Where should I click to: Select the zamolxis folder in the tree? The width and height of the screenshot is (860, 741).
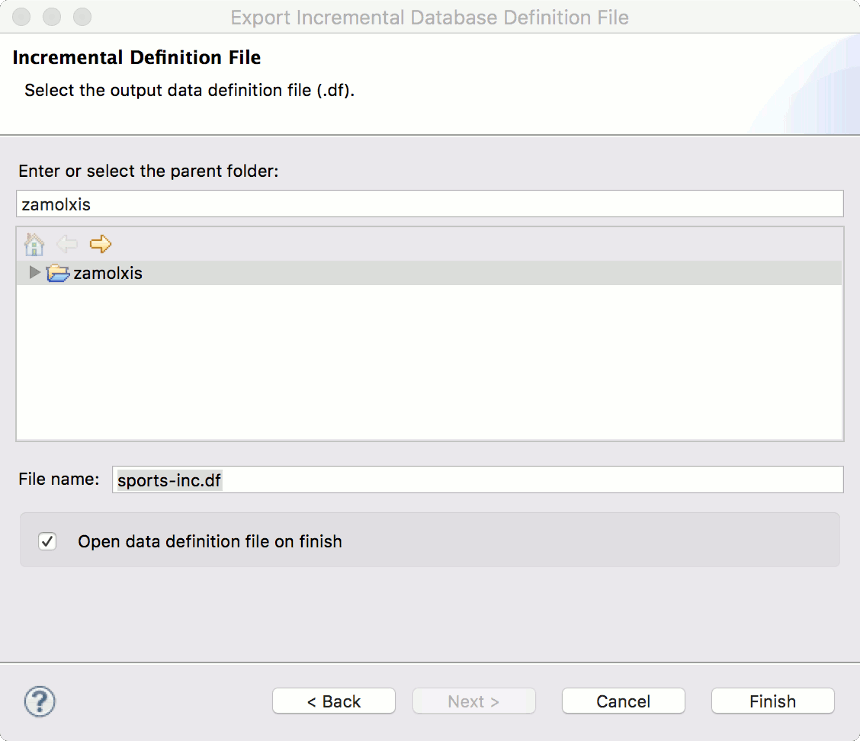pyautogui.click(x=108, y=273)
